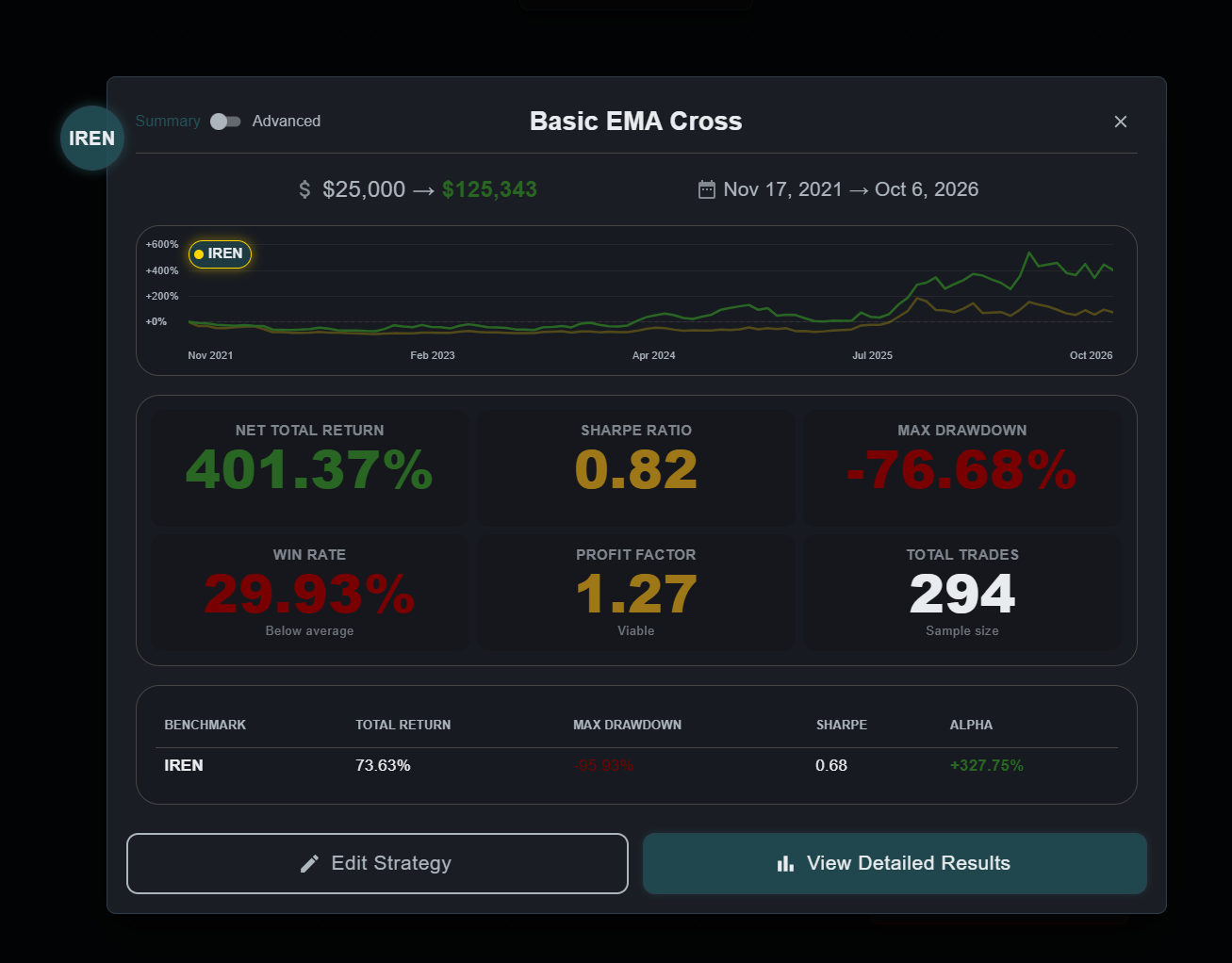
Task: Click Max Drawdown -76.68% value
Action: point(962,469)
